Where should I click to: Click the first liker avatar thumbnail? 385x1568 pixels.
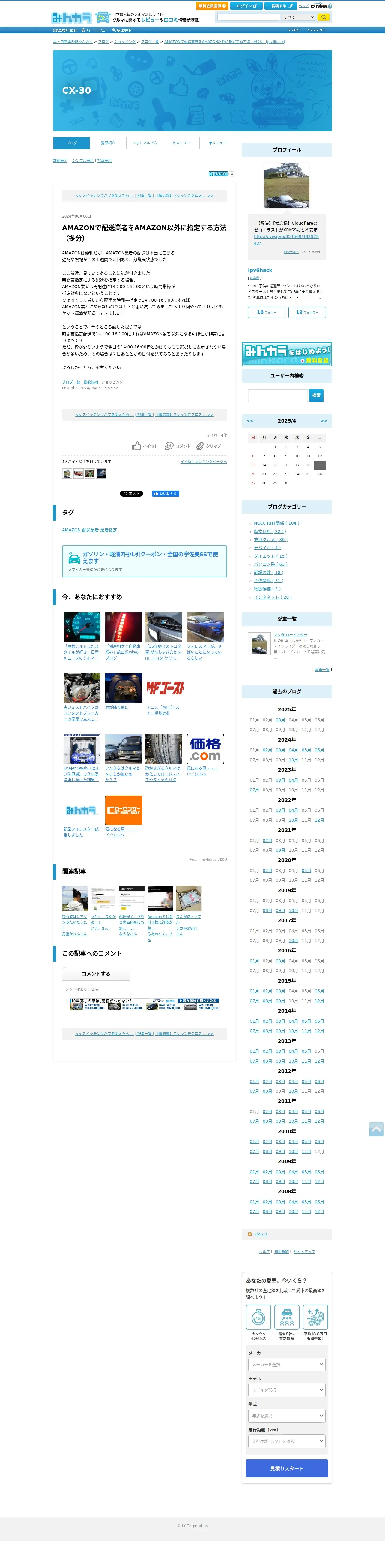[67, 474]
